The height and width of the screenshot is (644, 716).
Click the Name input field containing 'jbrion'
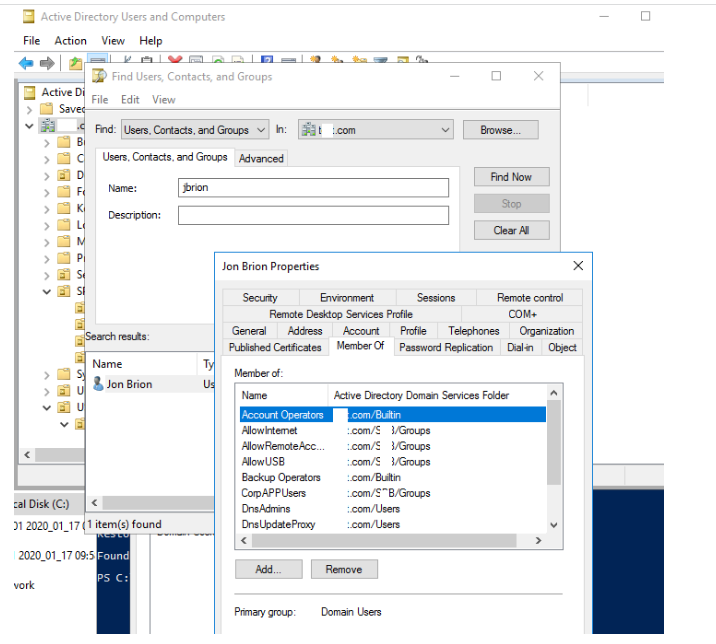click(x=313, y=188)
